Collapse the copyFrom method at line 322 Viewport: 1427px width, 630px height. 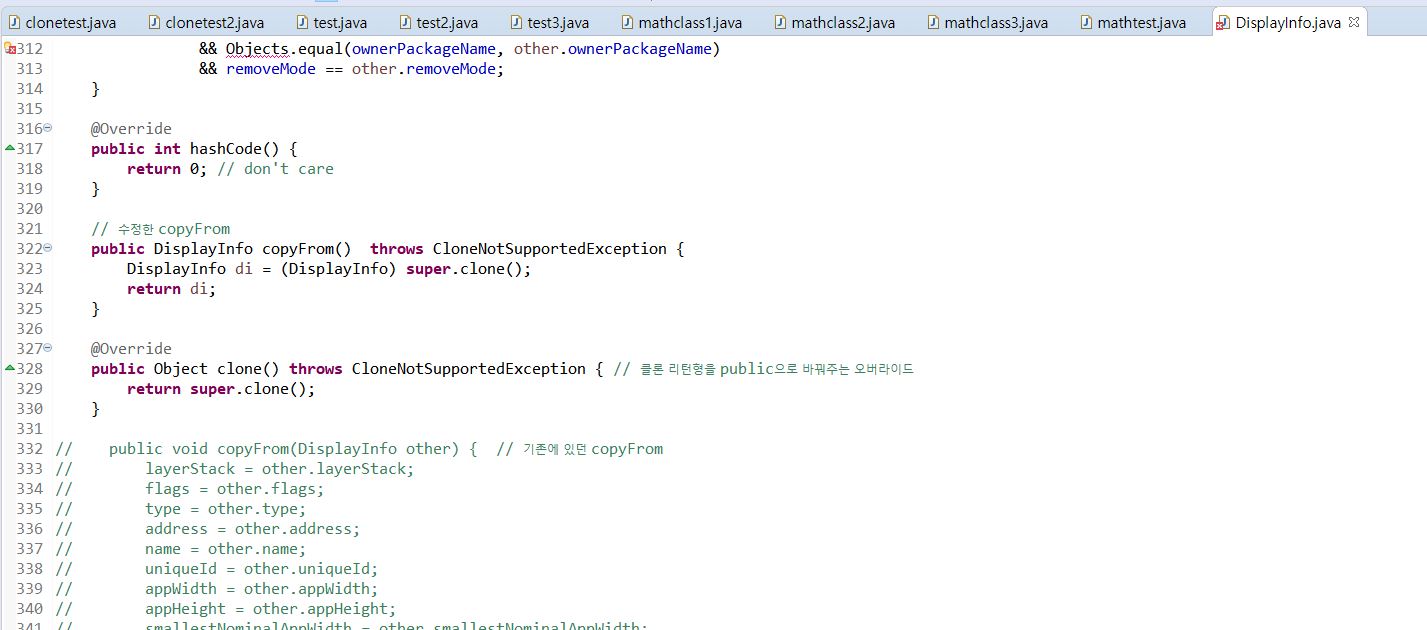tap(48, 248)
